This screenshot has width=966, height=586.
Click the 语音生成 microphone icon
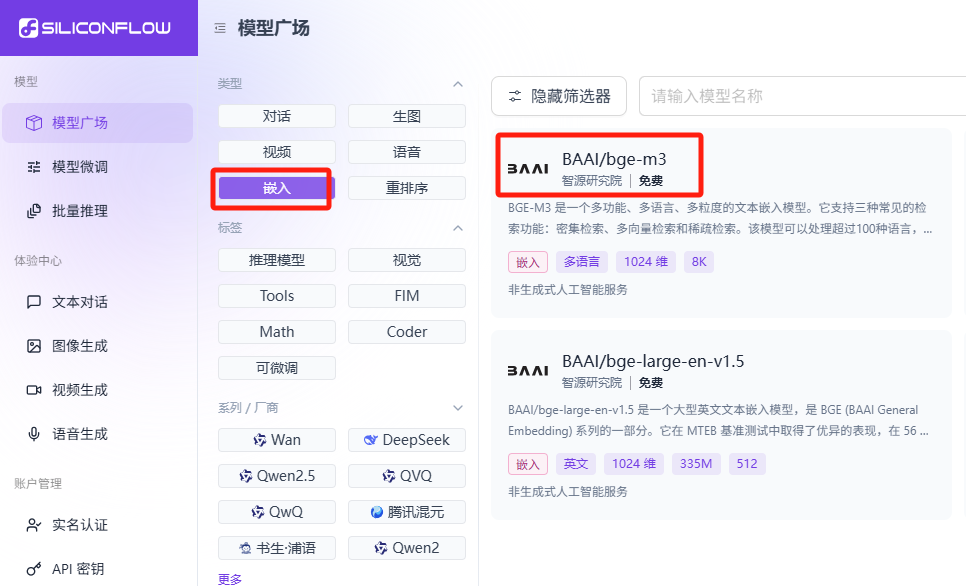tap(34, 434)
